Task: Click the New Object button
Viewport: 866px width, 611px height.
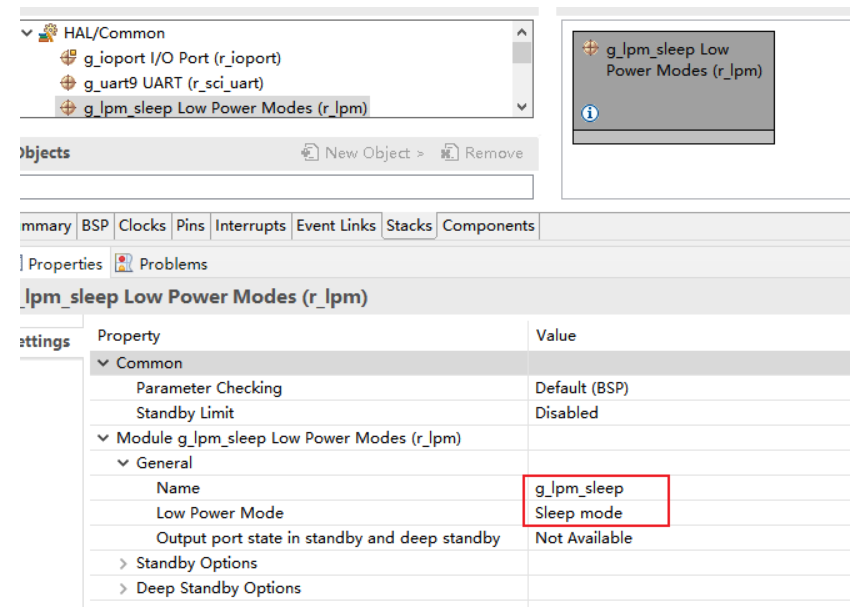Action: [x=363, y=153]
